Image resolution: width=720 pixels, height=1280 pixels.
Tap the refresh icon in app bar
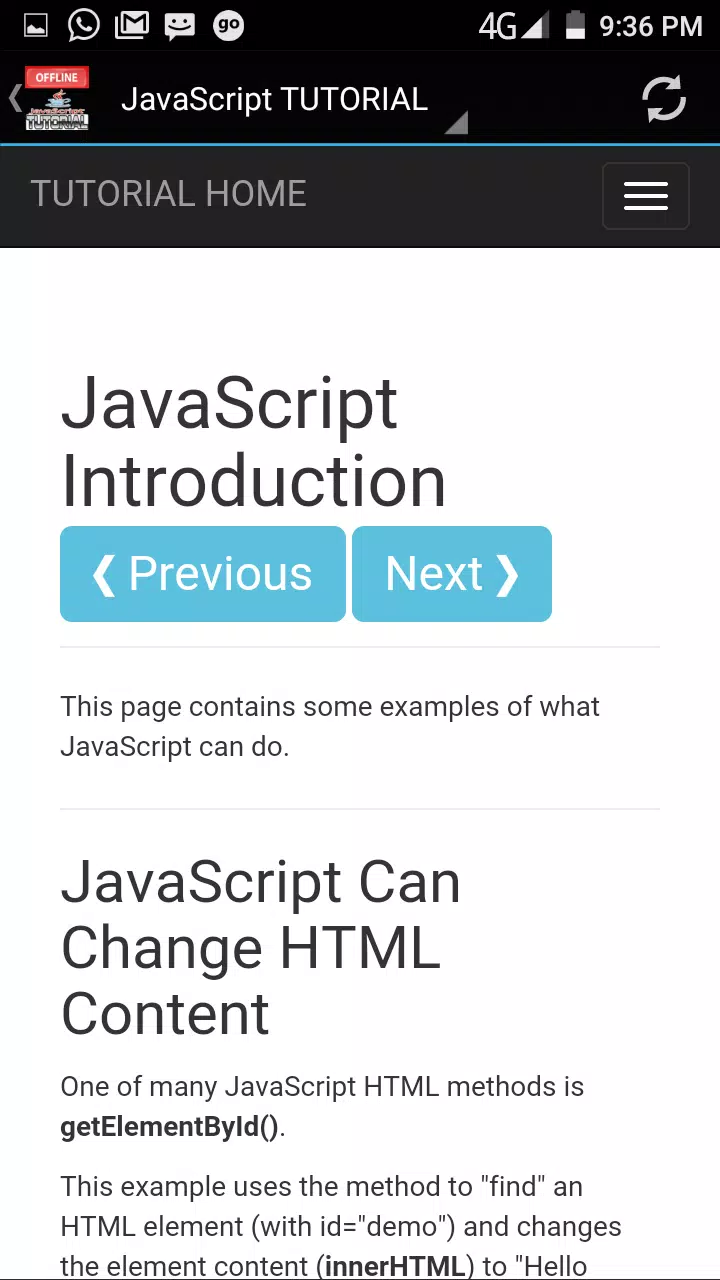pos(664,98)
